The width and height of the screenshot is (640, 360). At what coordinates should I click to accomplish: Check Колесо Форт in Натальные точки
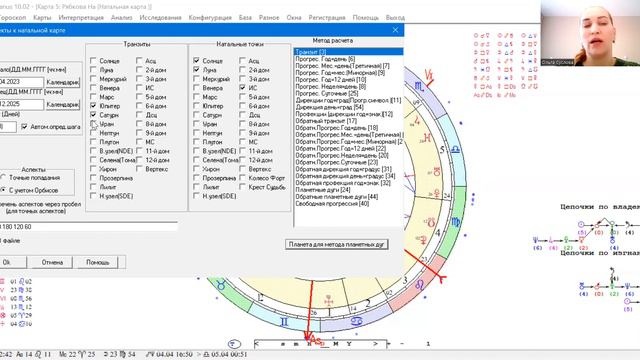click(242, 178)
